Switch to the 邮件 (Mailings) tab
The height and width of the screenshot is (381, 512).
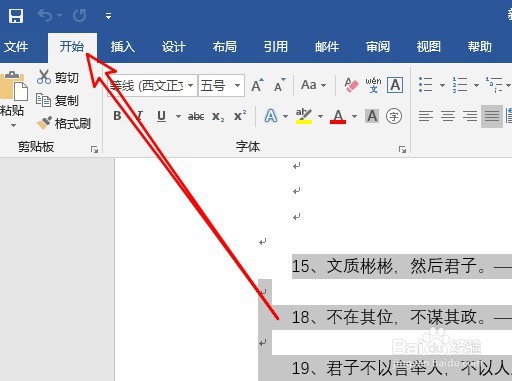pyautogui.click(x=327, y=46)
